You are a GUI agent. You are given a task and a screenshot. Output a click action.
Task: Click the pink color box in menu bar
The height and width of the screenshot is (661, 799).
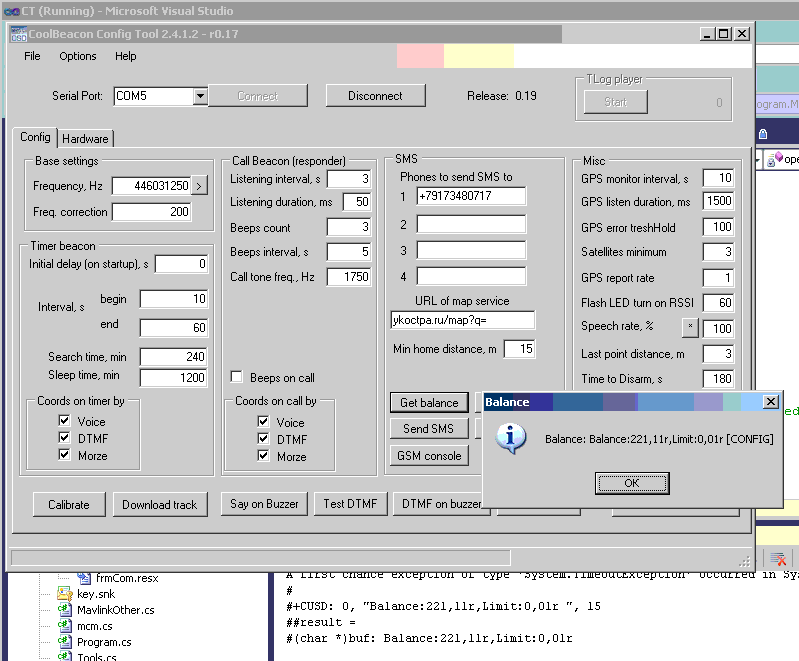click(x=419, y=56)
